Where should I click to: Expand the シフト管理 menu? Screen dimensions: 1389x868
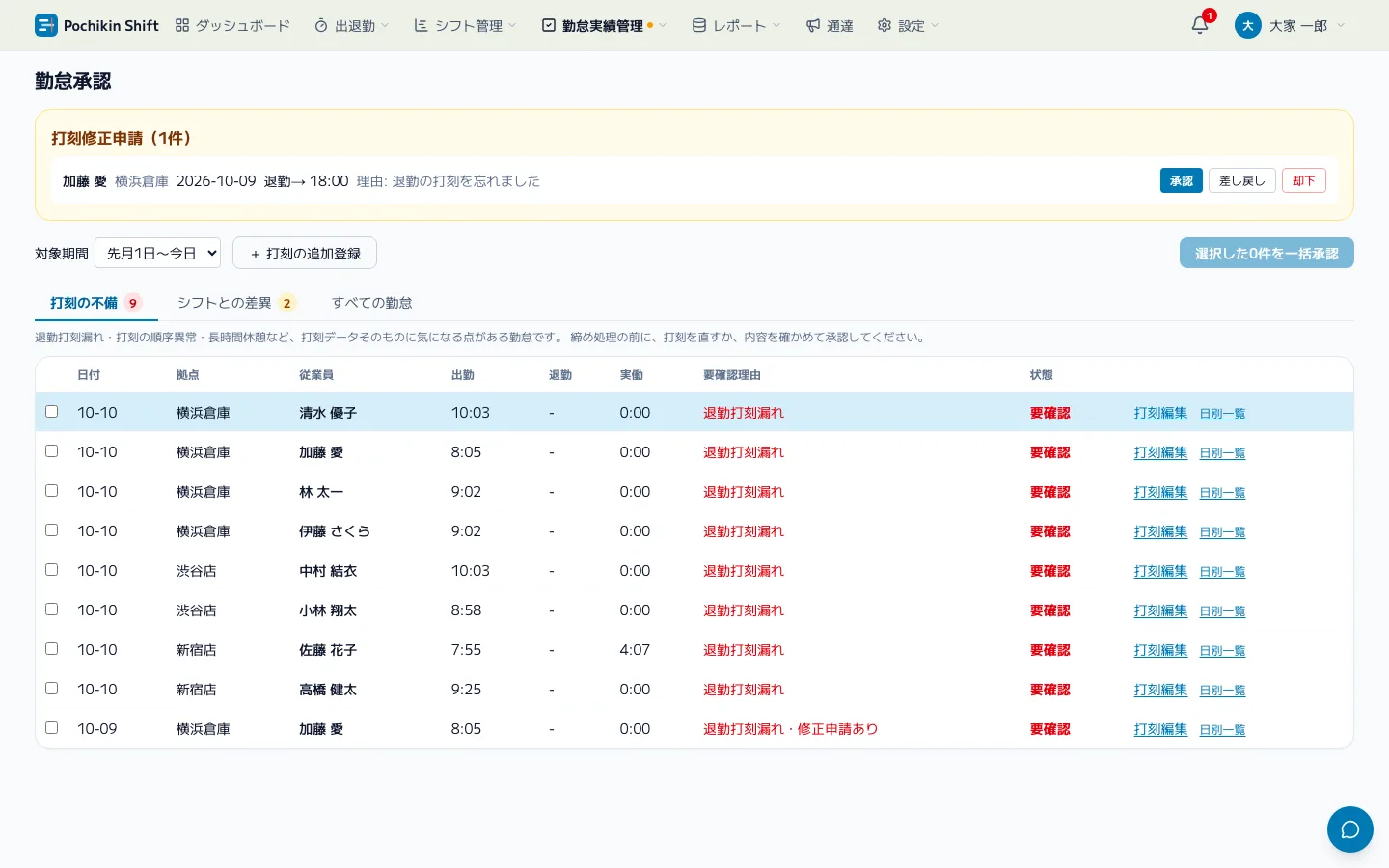pyautogui.click(x=466, y=25)
